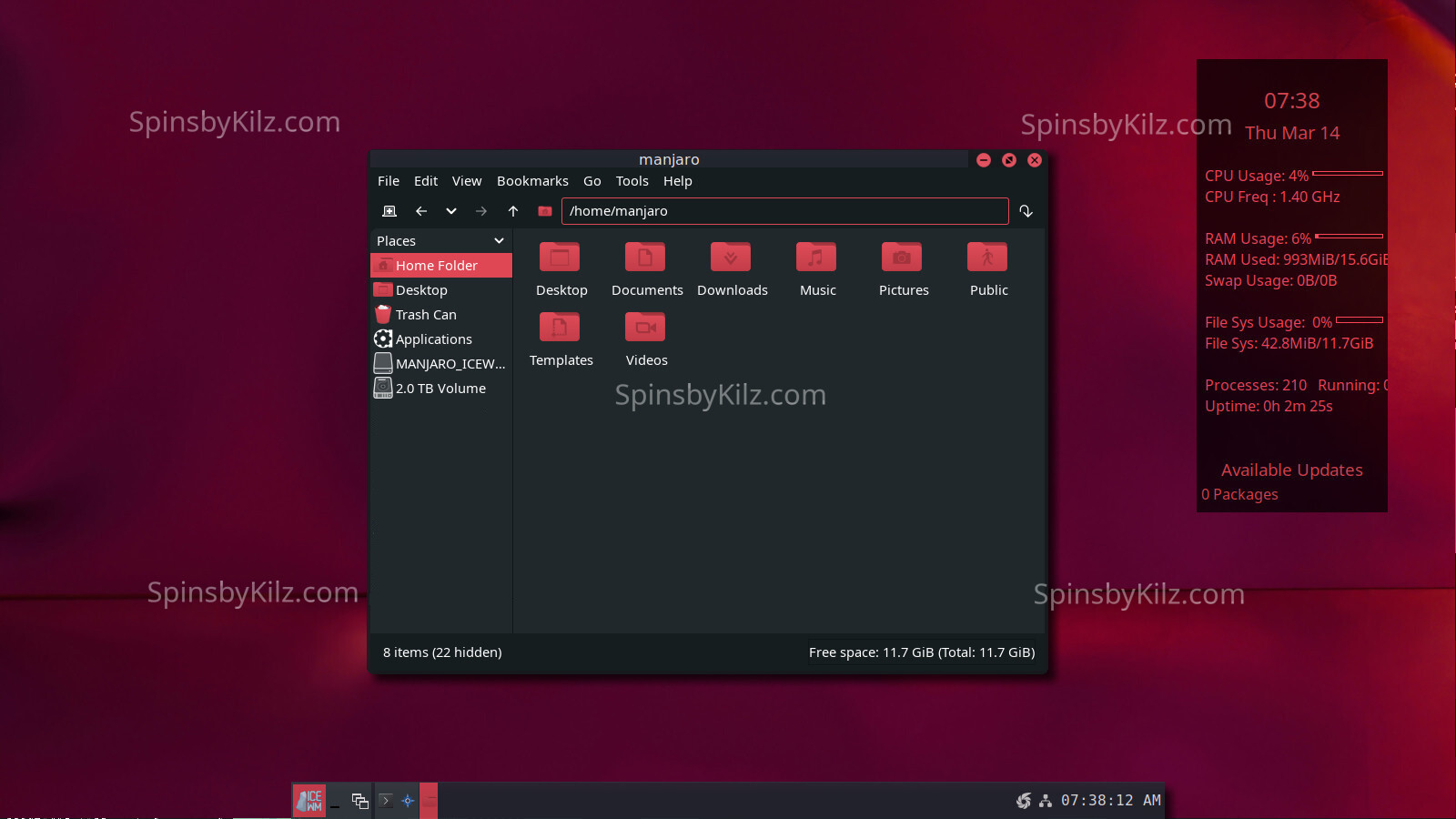Click the show desktop taskbar icon
Screen dimensions: 1456x819
pyautogui.click(x=335, y=801)
